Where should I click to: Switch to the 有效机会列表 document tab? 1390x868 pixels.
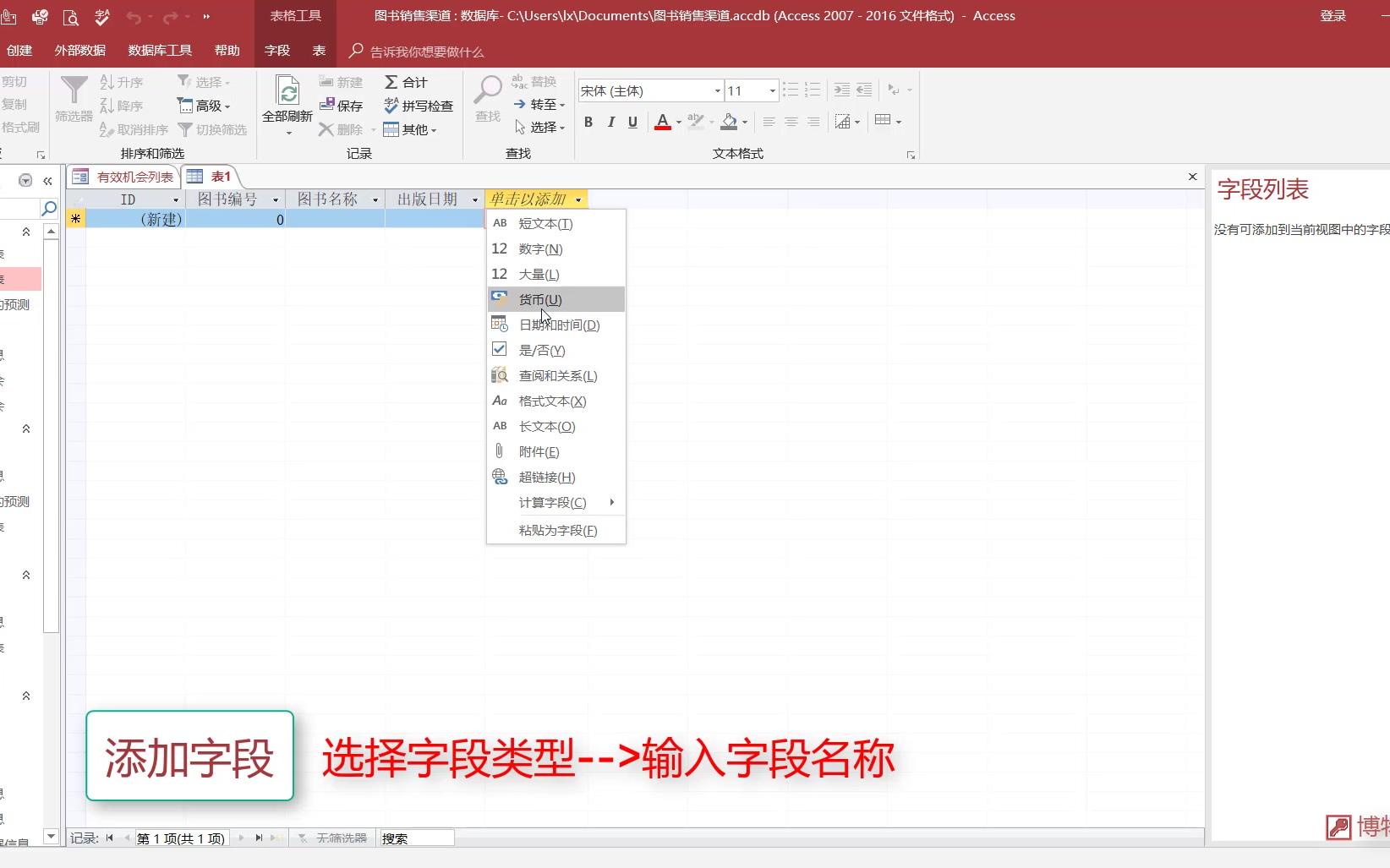click(124, 177)
